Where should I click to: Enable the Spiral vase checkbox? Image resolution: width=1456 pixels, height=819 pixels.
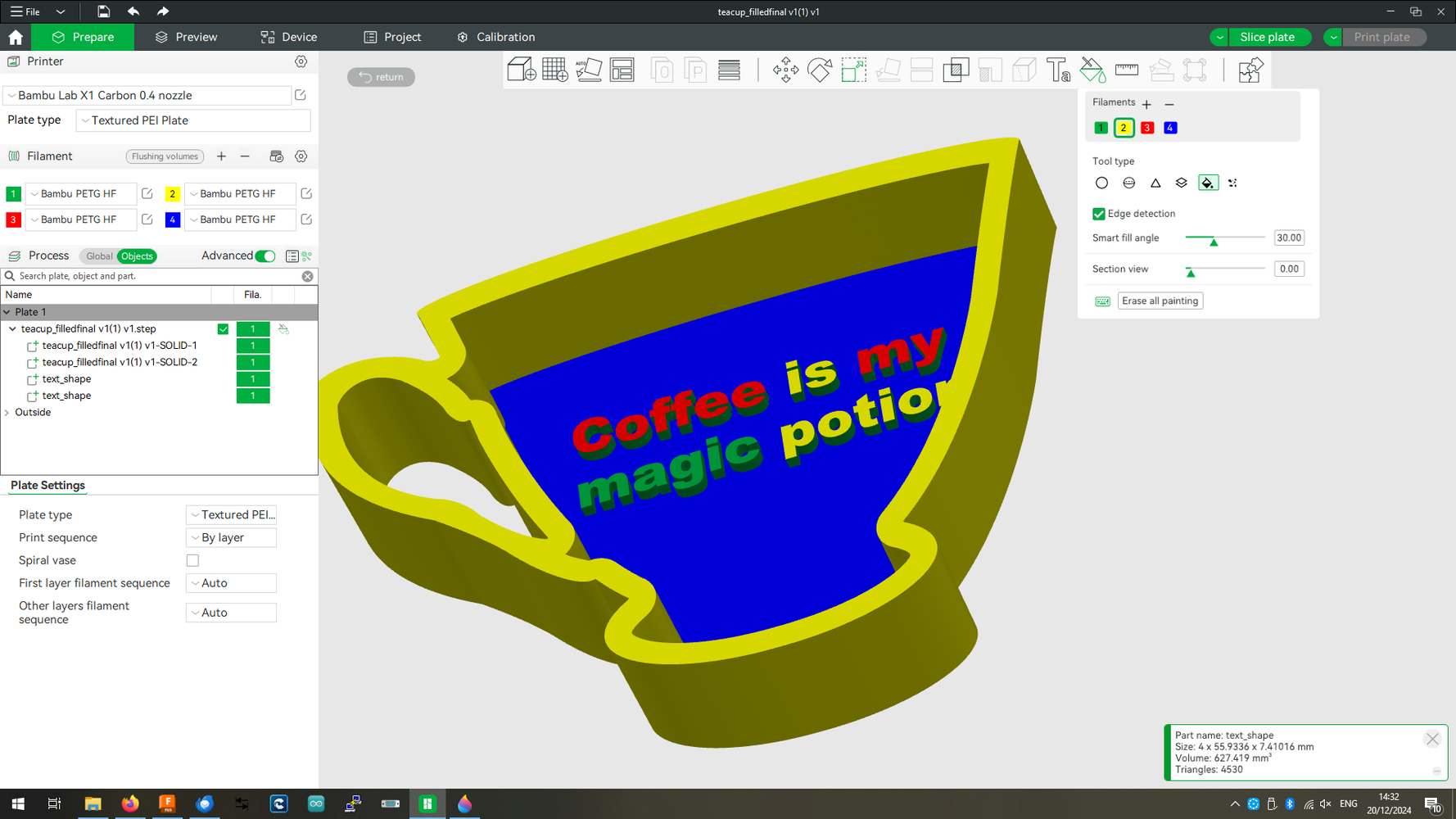pyautogui.click(x=192, y=561)
